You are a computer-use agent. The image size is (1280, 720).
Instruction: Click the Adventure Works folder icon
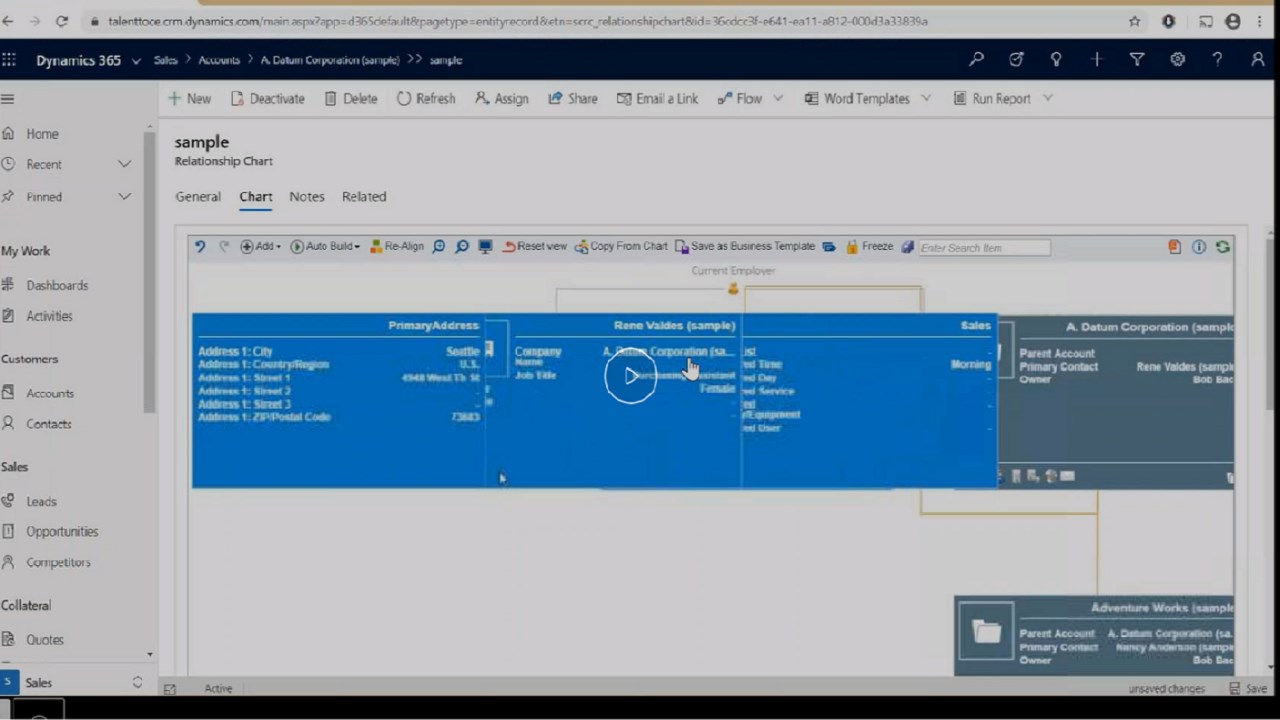[x=986, y=631]
